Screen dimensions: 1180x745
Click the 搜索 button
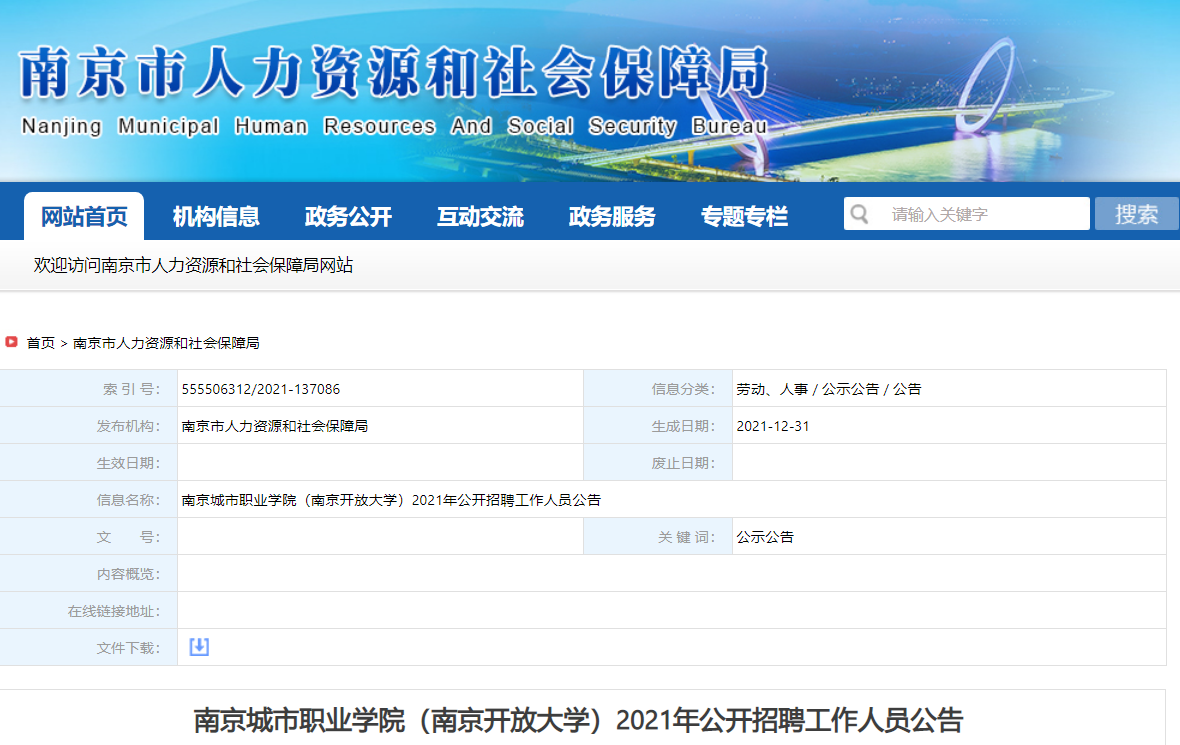point(1136,214)
